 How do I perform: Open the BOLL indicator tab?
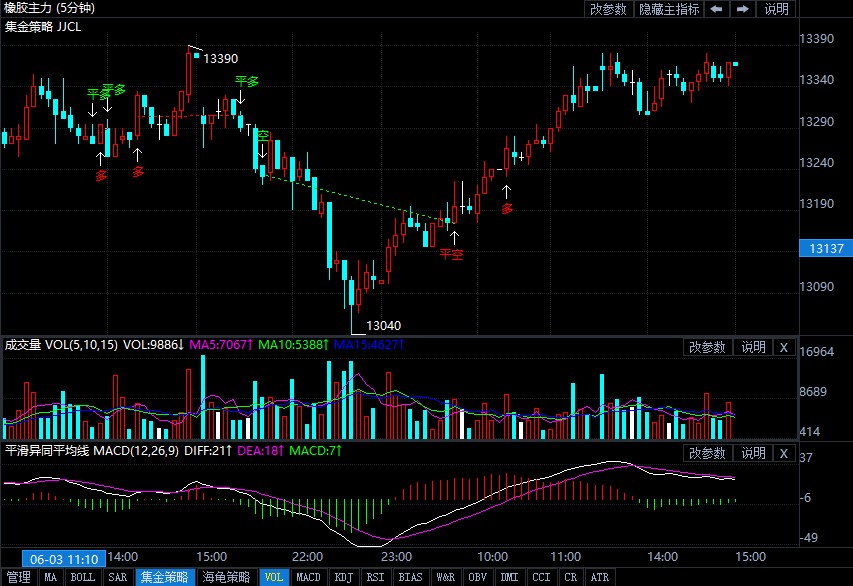tap(83, 577)
